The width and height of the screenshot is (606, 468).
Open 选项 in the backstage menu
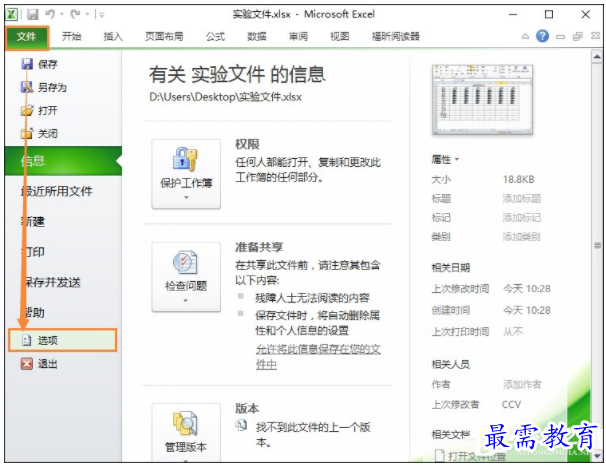click(63, 340)
